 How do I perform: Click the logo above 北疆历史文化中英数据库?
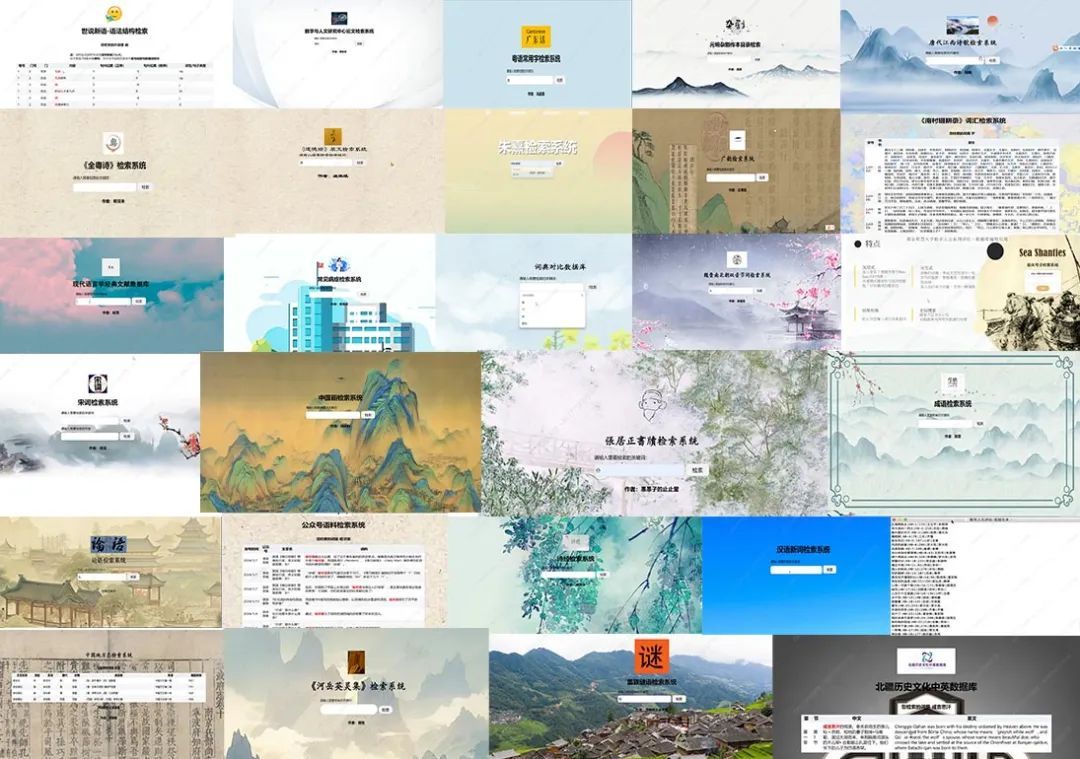925,660
